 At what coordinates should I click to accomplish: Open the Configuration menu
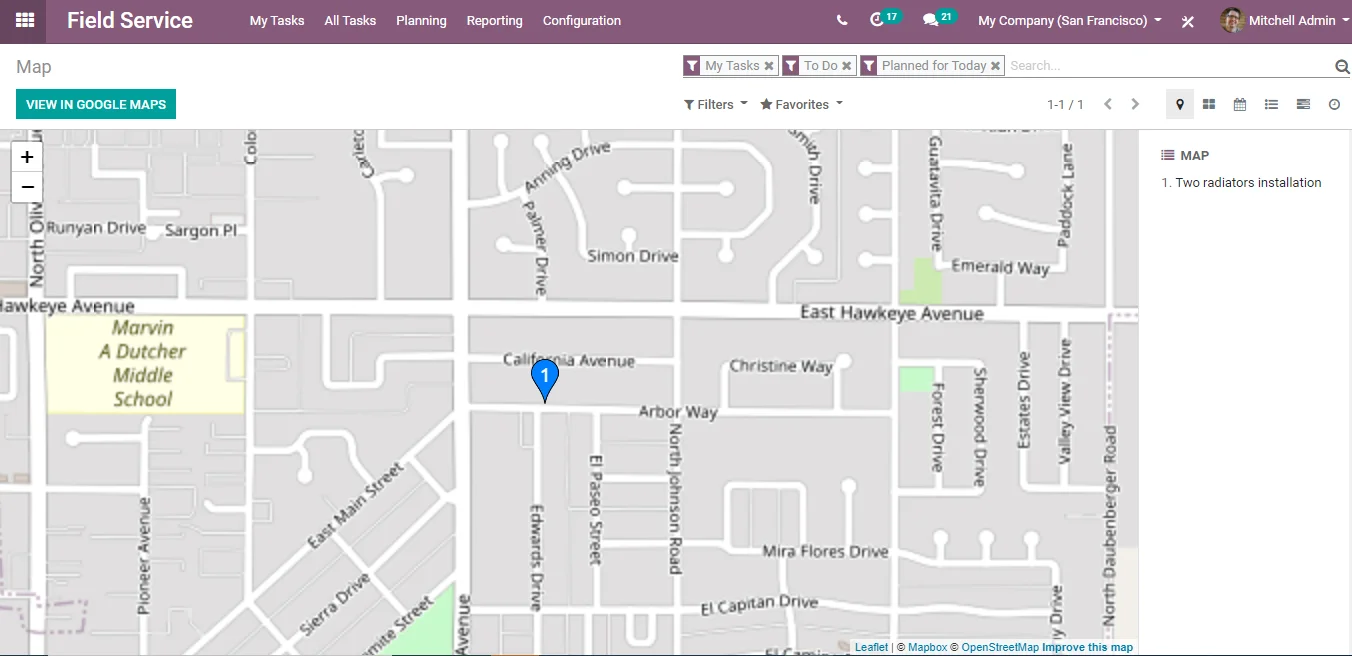(581, 20)
